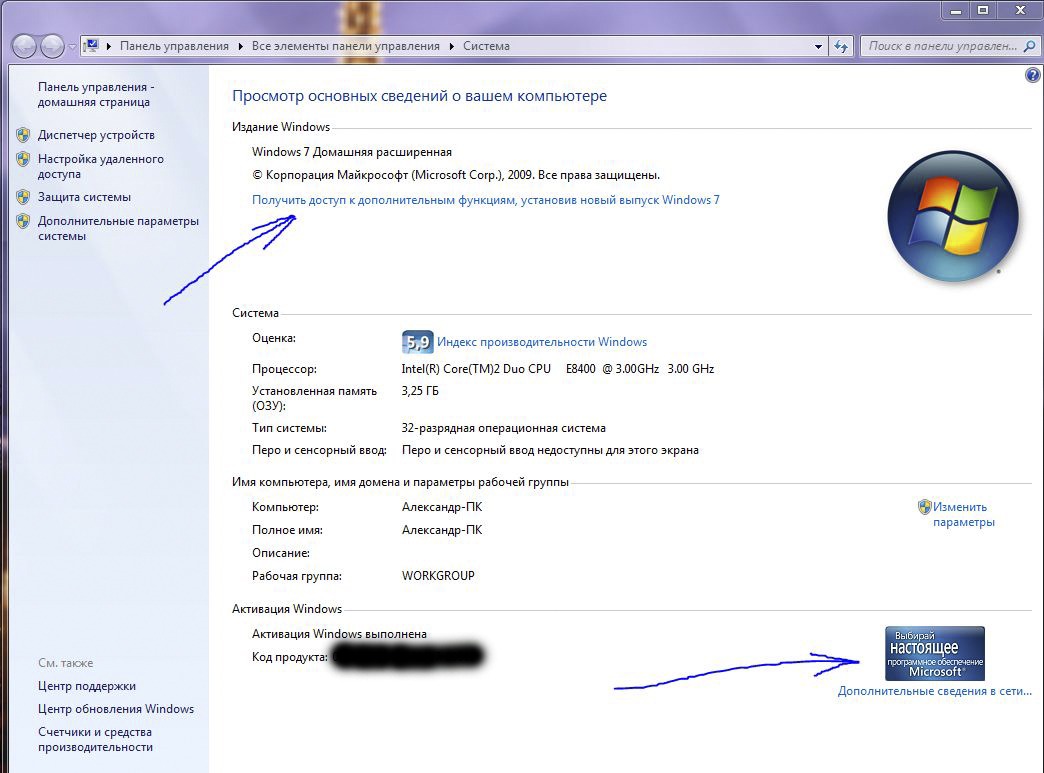Click shield icon beside 'Дополнительные параметры системы'
Screen dimensions: 1044x773
coord(23,221)
